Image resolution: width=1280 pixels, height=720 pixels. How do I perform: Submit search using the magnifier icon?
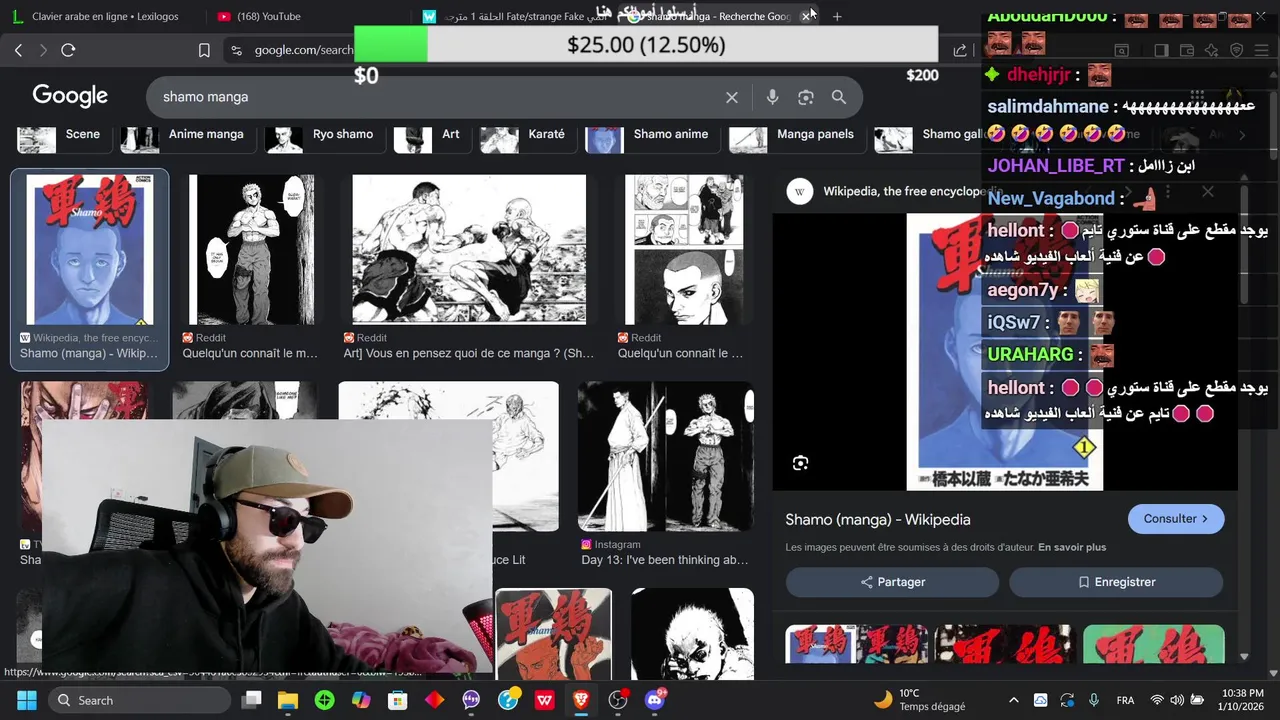pos(839,97)
